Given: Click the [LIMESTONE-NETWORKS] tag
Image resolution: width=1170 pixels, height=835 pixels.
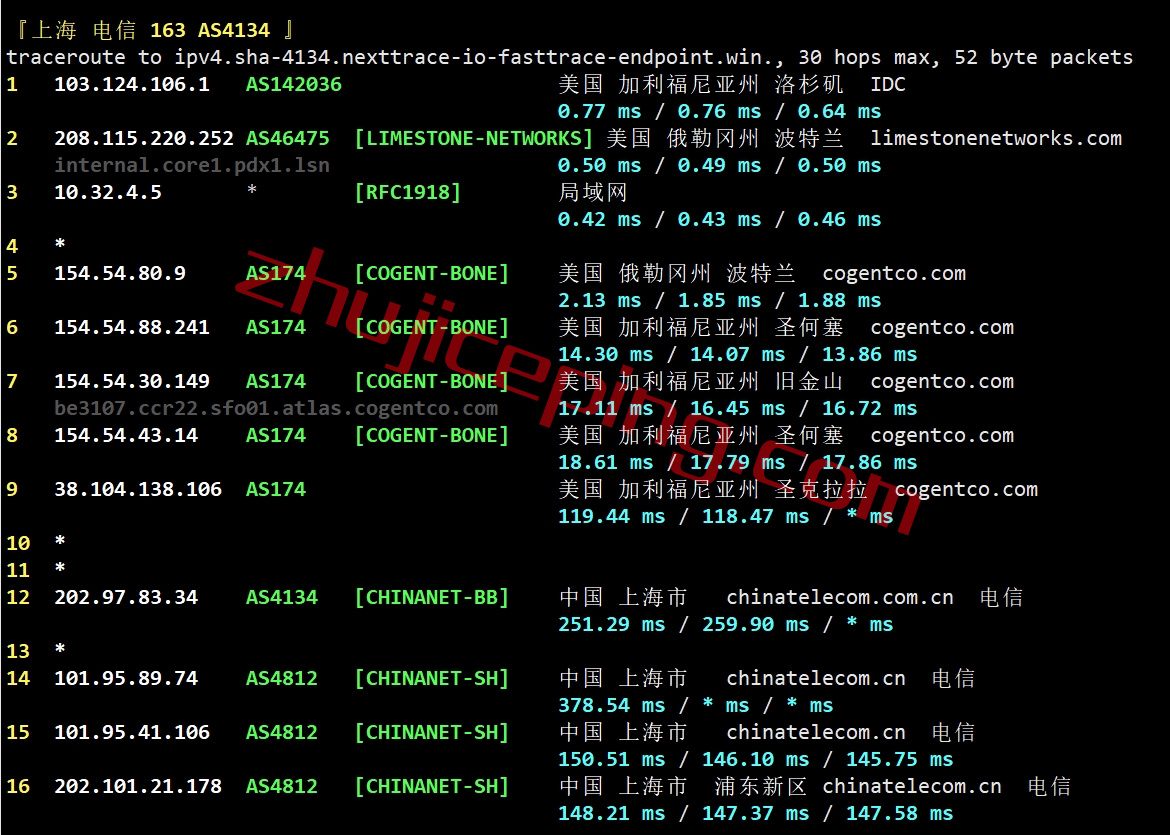Looking at the screenshot, I should click(474, 138).
